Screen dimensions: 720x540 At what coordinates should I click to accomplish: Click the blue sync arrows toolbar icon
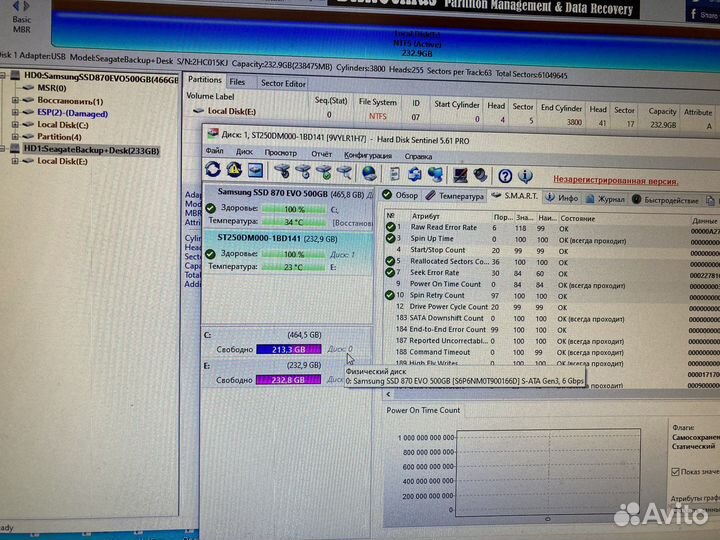coord(415,174)
